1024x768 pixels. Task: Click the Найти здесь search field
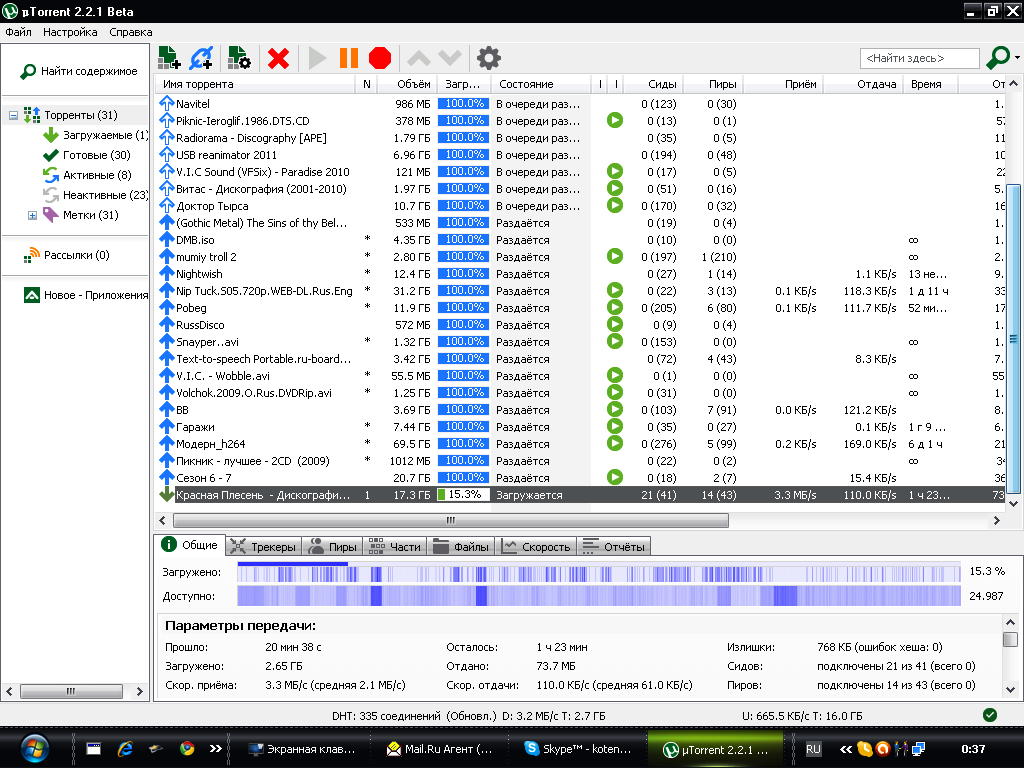(x=918, y=59)
